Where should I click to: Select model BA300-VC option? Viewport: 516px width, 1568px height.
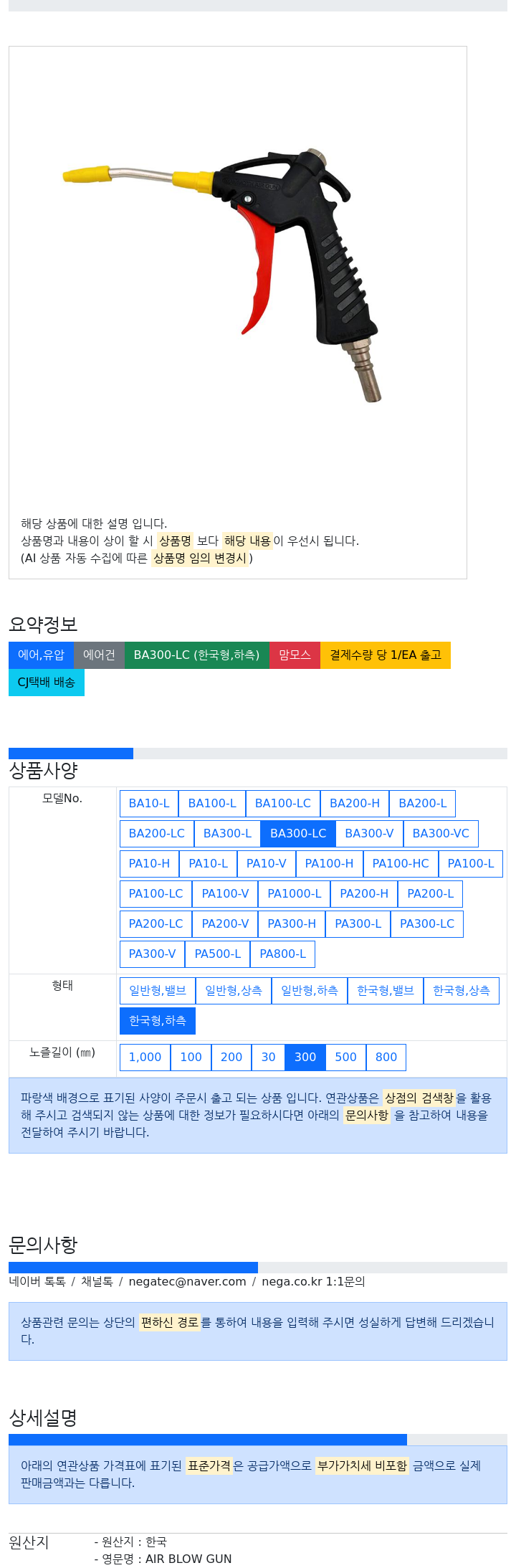pyautogui.click(x=441, y=833)
